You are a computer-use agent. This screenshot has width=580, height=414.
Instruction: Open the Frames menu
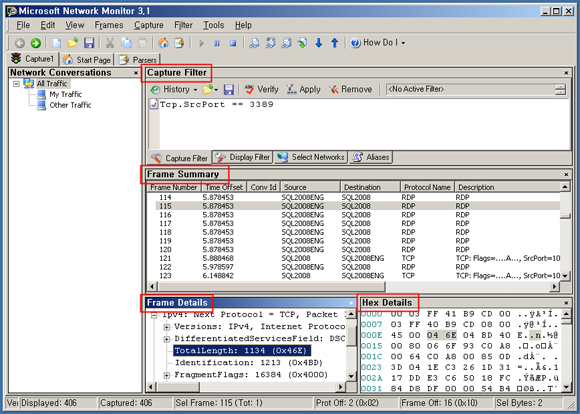[x=109, y=25]
